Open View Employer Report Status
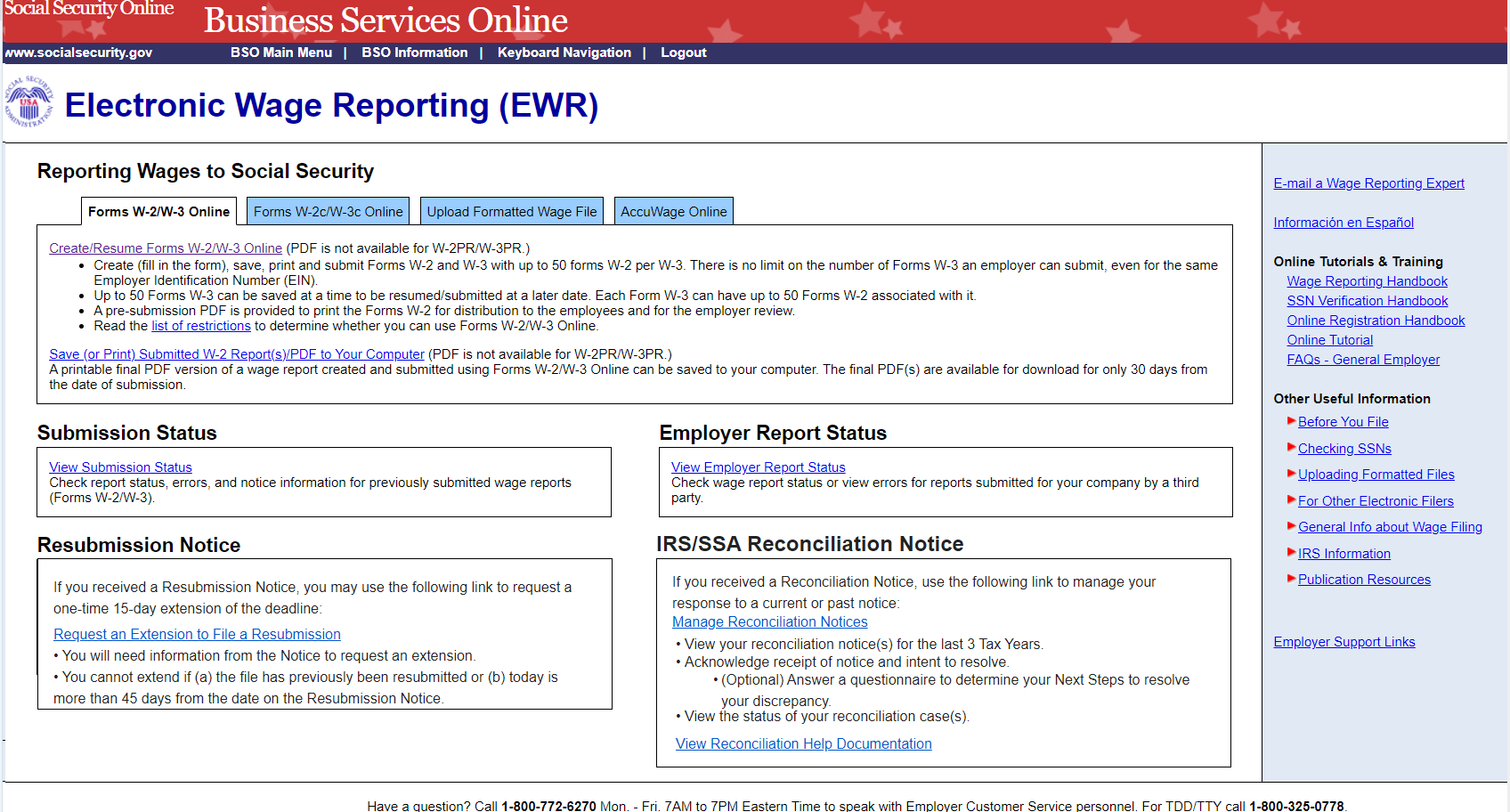Screen dimensions: 1510x812 coord(758,467)
